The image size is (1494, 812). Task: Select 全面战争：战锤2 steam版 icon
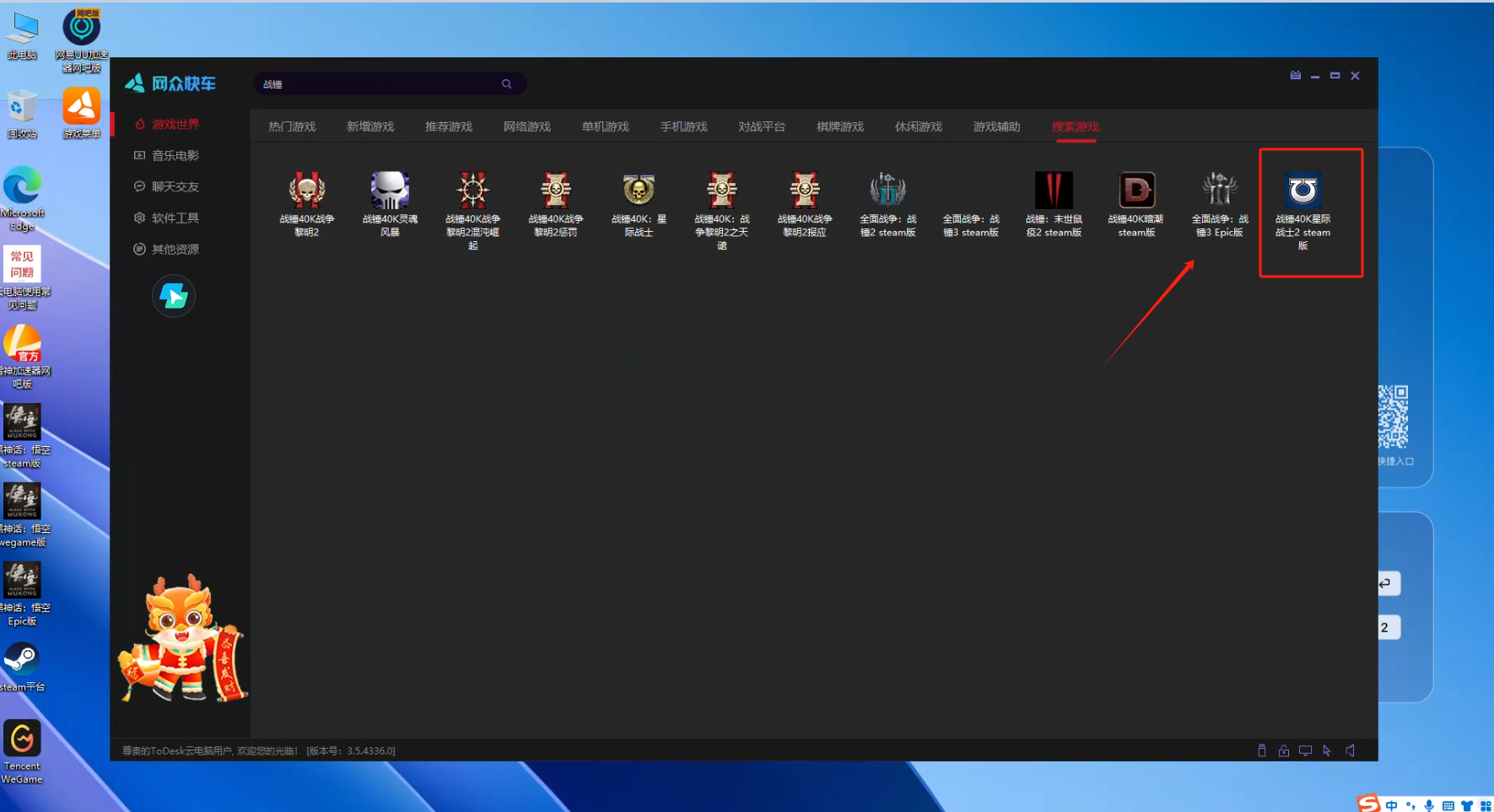[x=887, y=191]
